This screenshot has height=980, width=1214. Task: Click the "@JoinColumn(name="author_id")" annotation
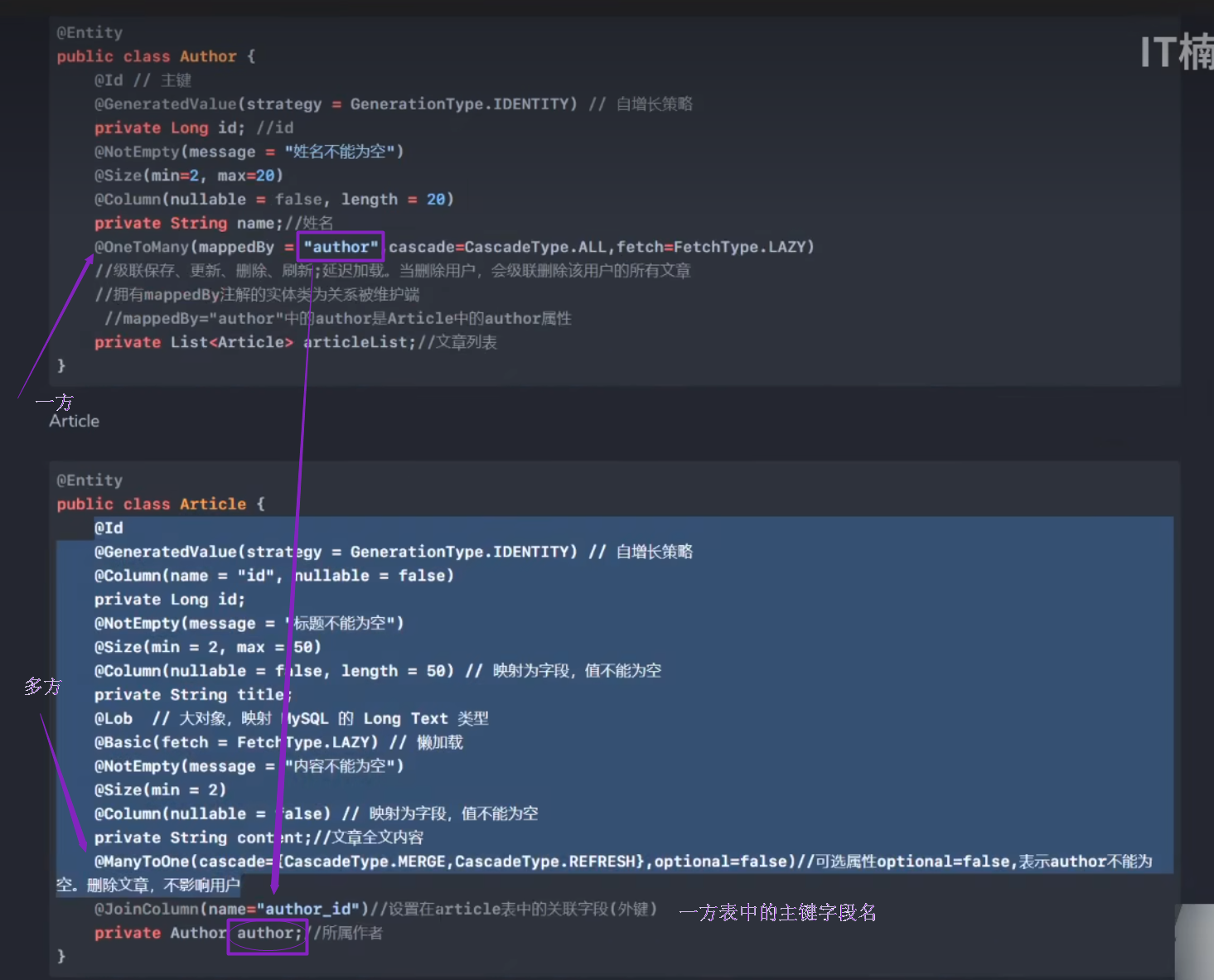tap(232, 910)
